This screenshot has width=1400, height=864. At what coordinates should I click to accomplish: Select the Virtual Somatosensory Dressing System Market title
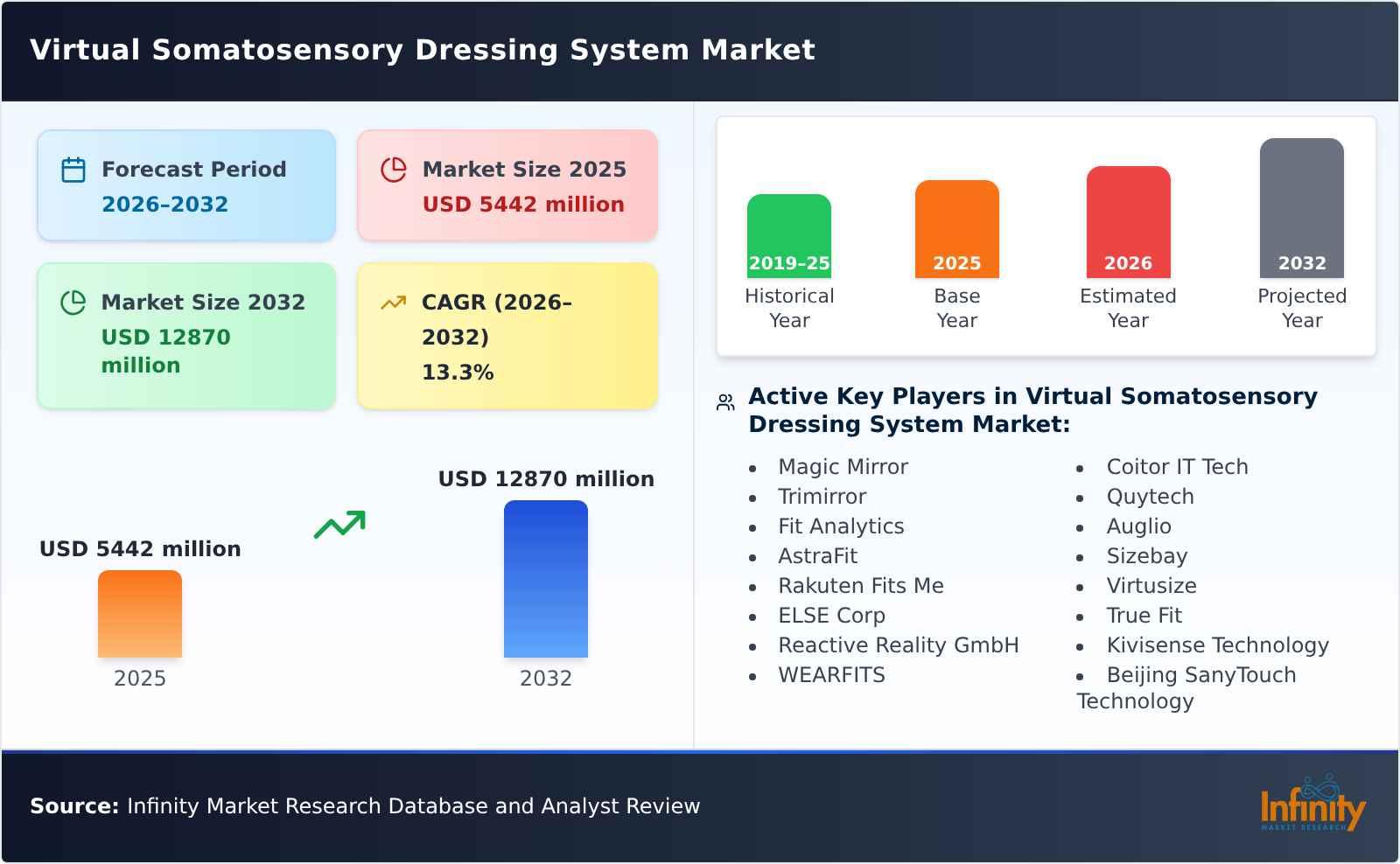pyautogui.click(x=423, y=50)
